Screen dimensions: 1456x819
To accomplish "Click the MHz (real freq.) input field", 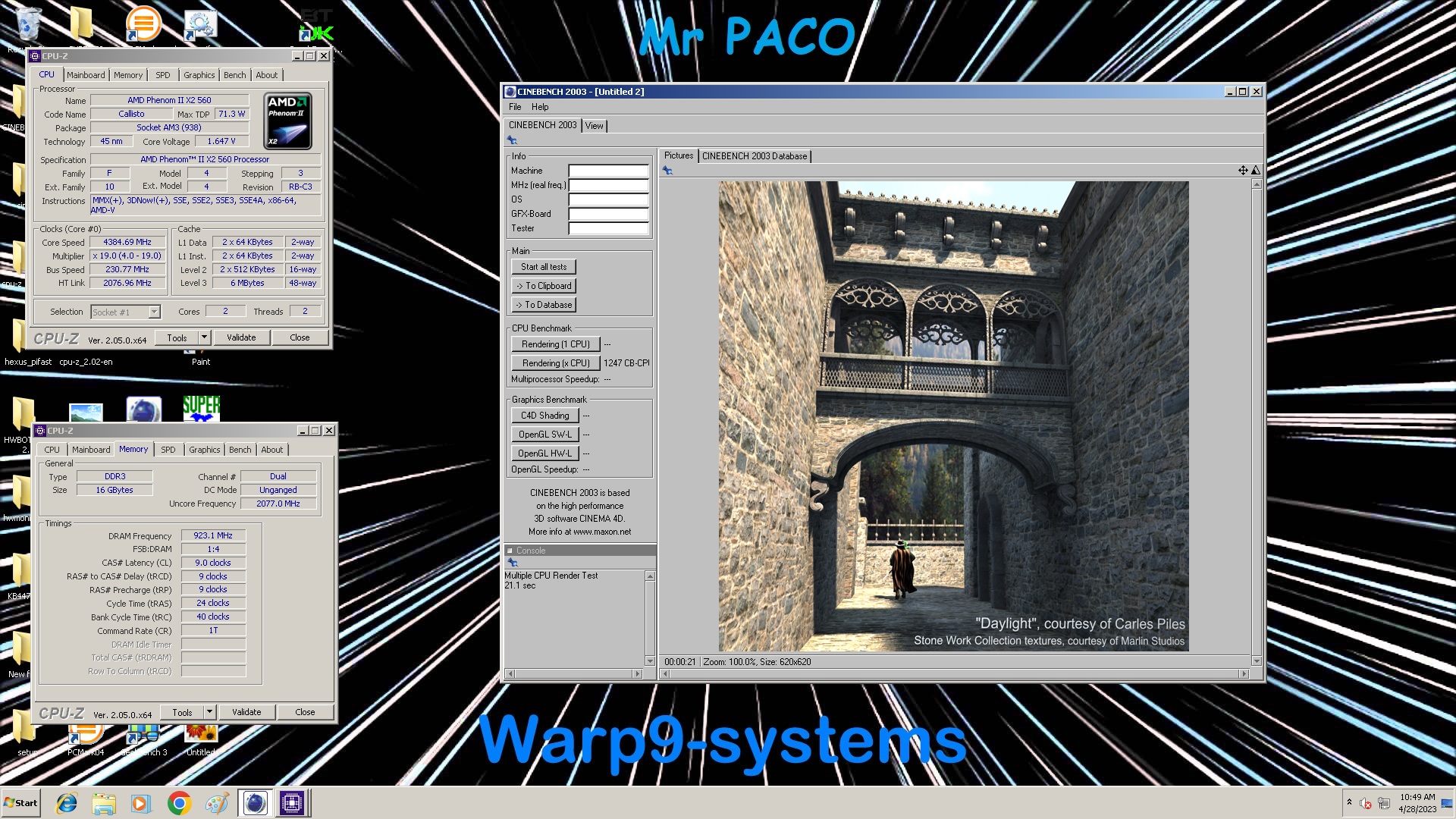I will click(x=609, y=185).
